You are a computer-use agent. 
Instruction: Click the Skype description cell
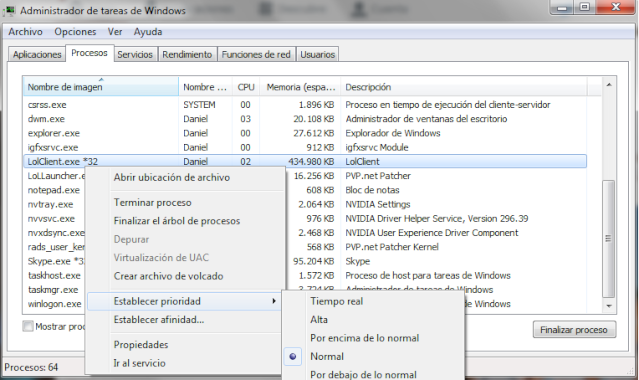click(x=358, y=261)
